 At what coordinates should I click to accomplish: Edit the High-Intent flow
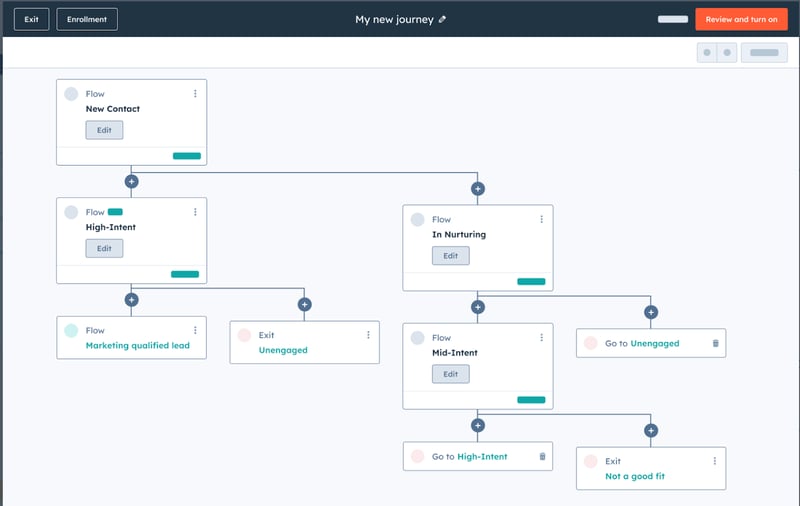[x=104, y=248]
